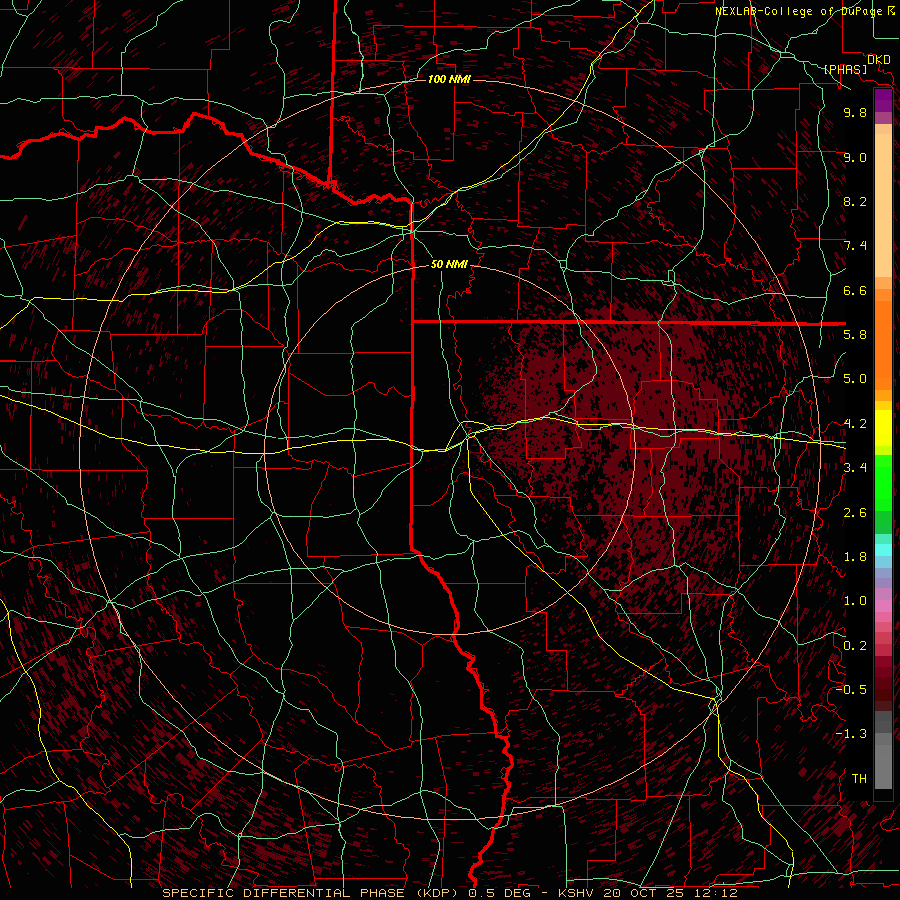Click the 5.0 value on the scale
This screenshot has height=900, width=900.
pos(855,379)
